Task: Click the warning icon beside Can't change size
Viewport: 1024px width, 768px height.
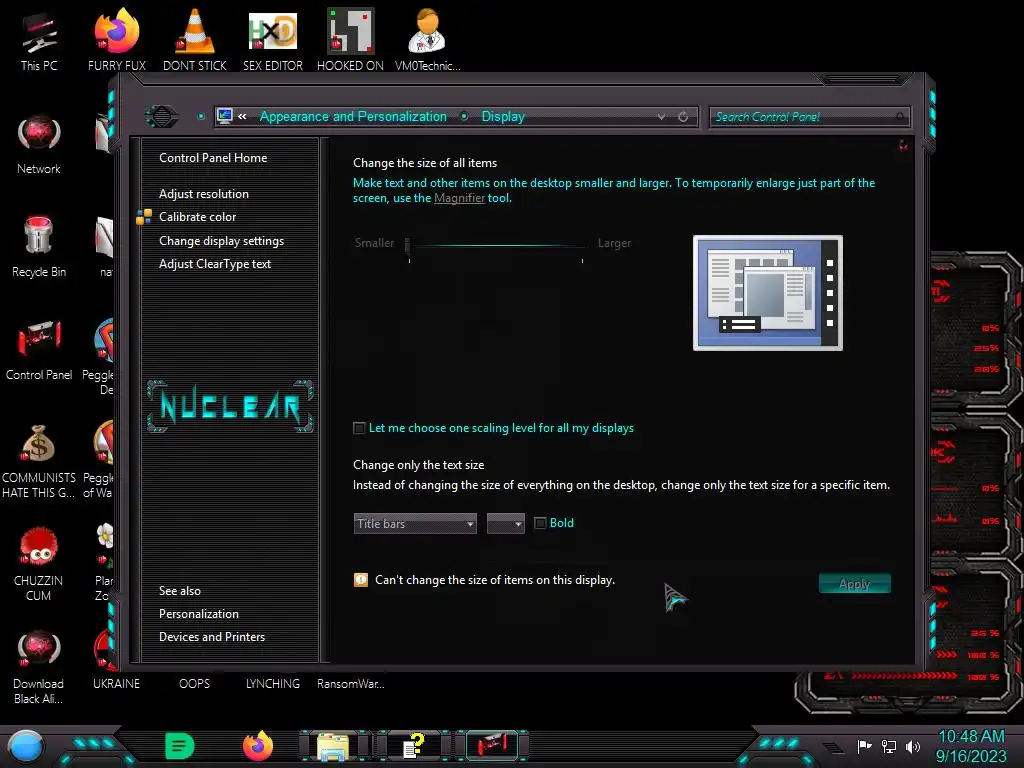Action: (360, 580)
